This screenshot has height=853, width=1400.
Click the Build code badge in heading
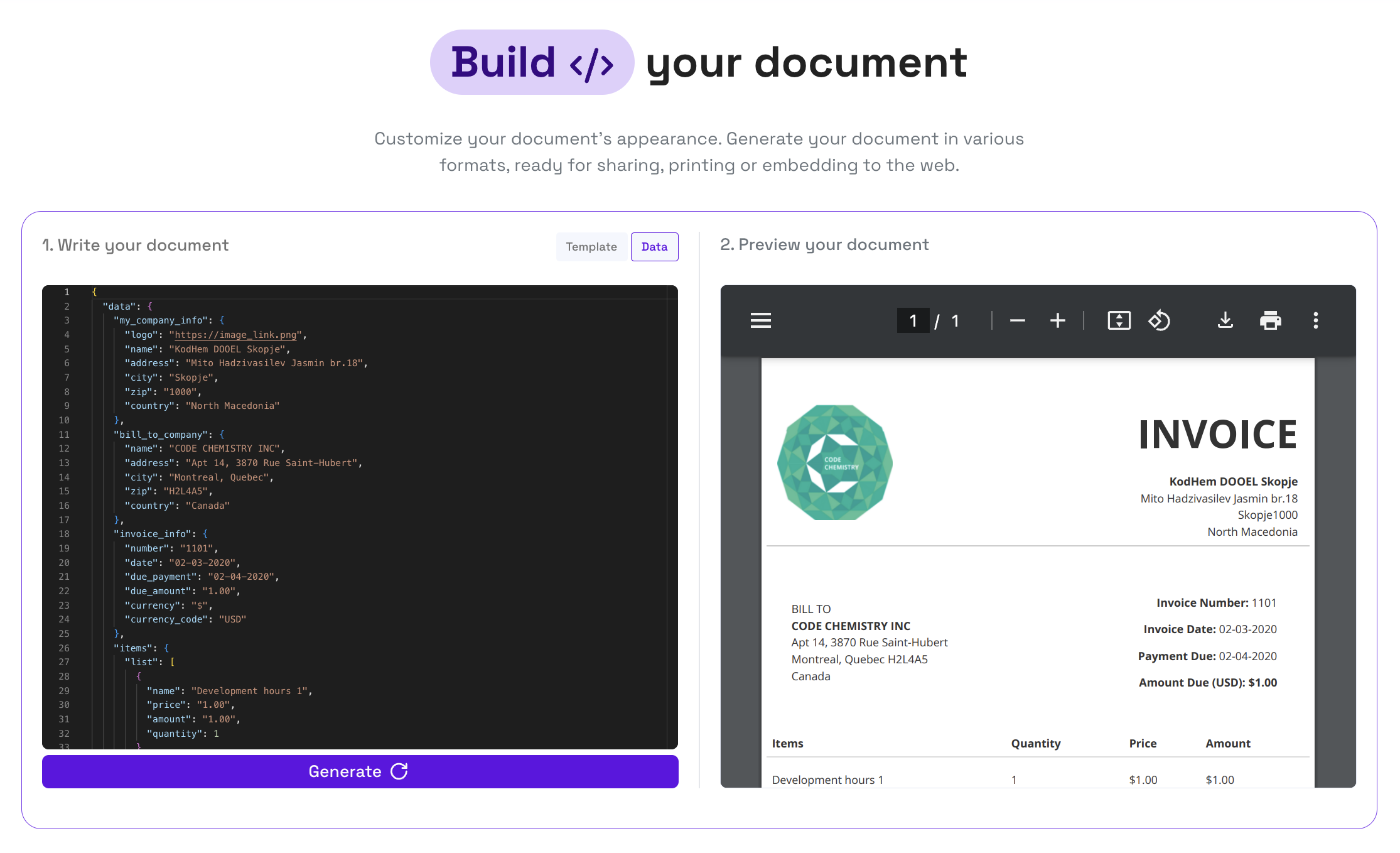(x=532, y=62)
